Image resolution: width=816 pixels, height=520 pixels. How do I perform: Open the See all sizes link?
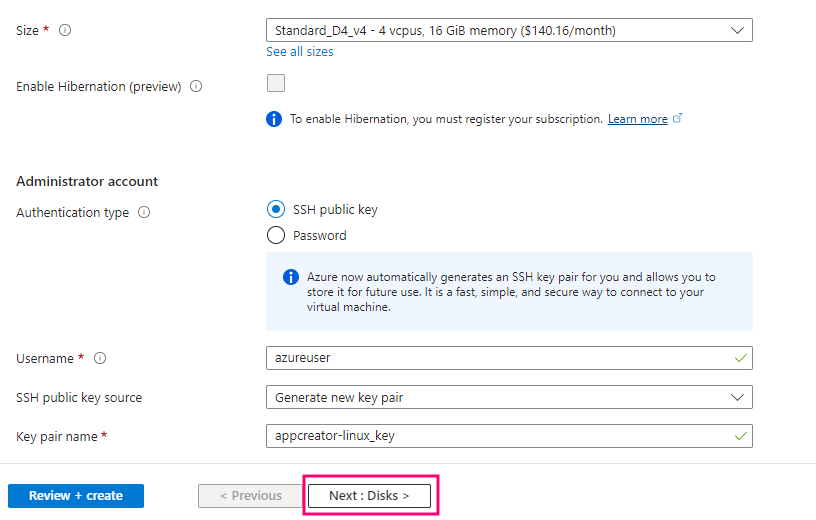point(300,52)
